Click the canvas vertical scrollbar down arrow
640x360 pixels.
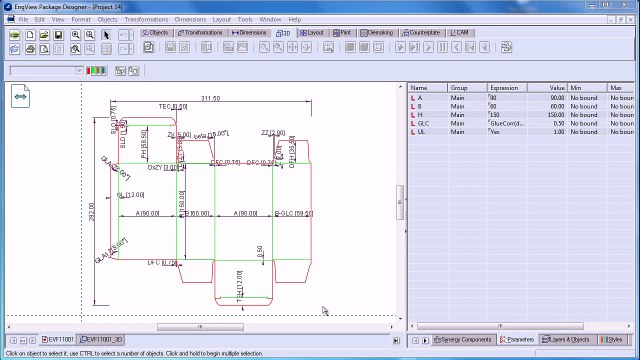400,318
